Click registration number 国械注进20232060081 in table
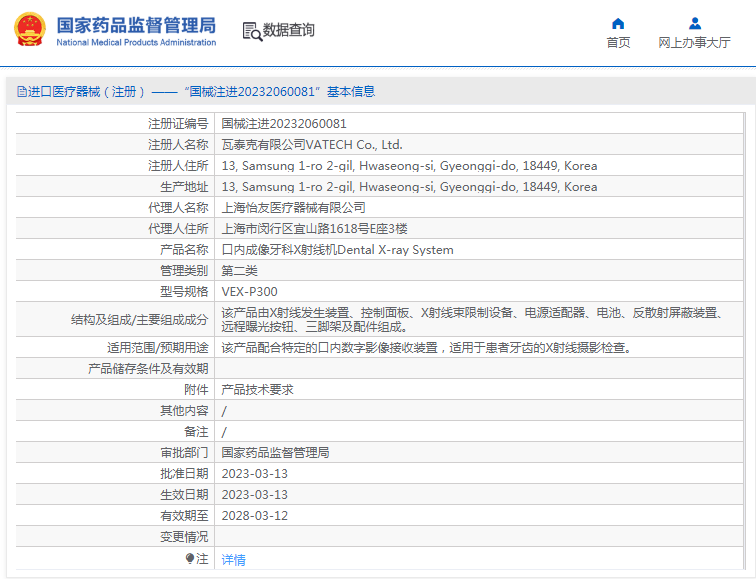Screen dimensions: 756x579 (x=284, y=124)
